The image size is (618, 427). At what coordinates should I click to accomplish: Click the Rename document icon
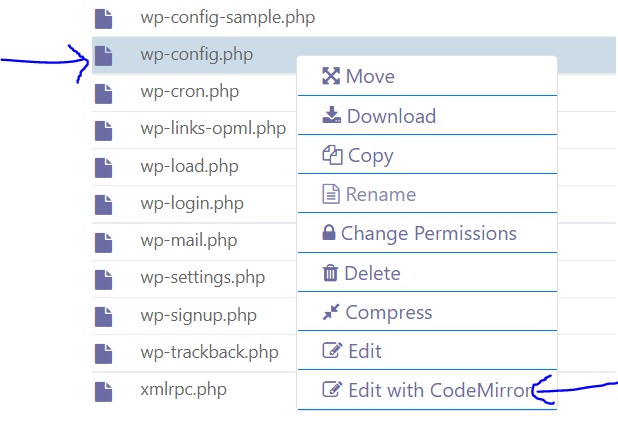[x=331, y=194]
